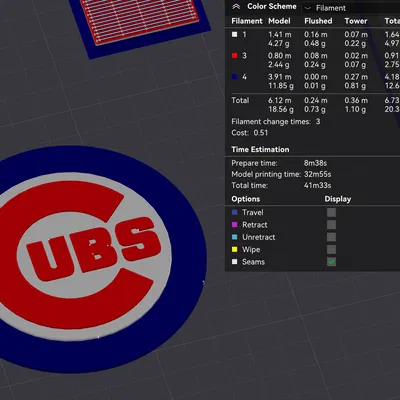Click the Model printing time 32m55s value
The image size is (400, 400).
[x=318, y=174]
